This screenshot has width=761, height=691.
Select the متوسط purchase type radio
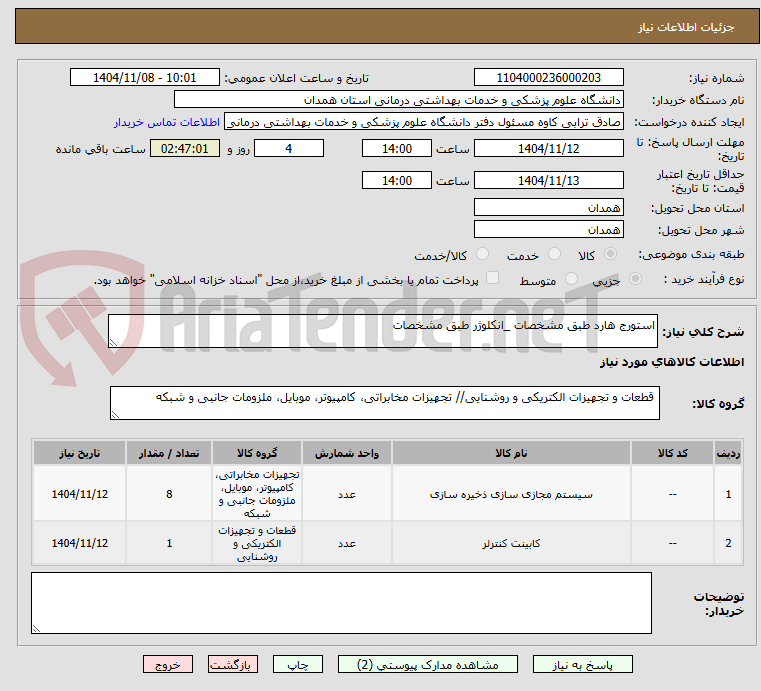point(571,279)
